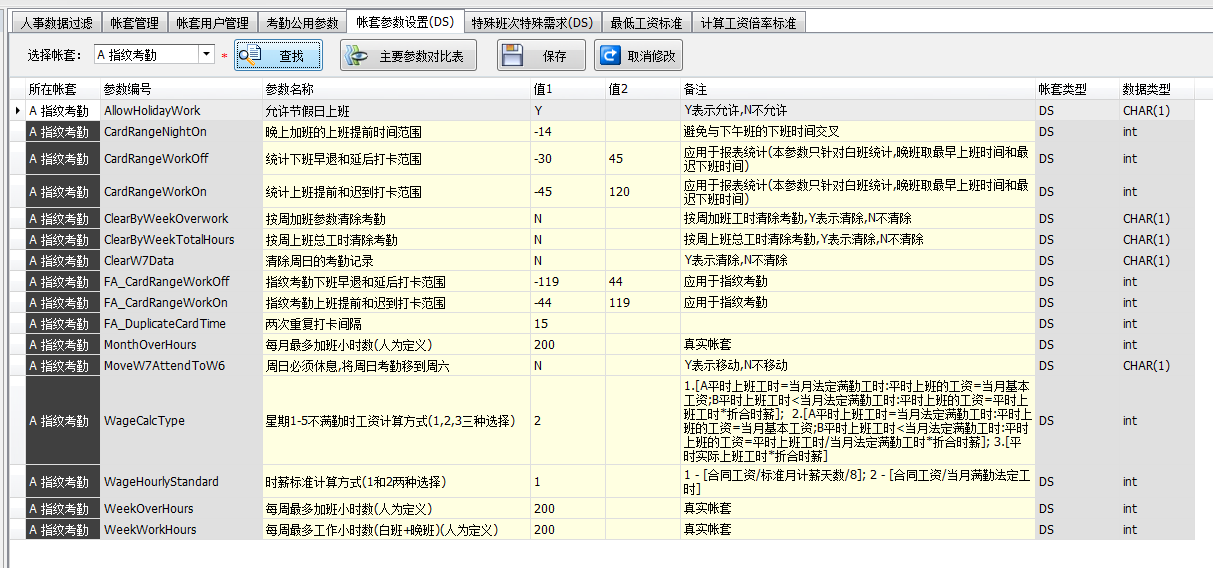
Task: Select WeekWorkHours parameter row
Action: pos(181,529)
